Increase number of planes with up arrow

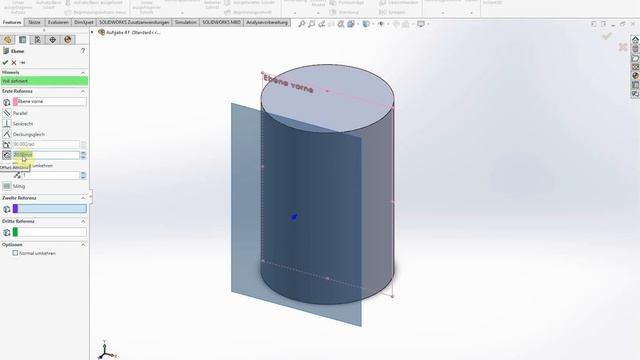click(83, 173)
